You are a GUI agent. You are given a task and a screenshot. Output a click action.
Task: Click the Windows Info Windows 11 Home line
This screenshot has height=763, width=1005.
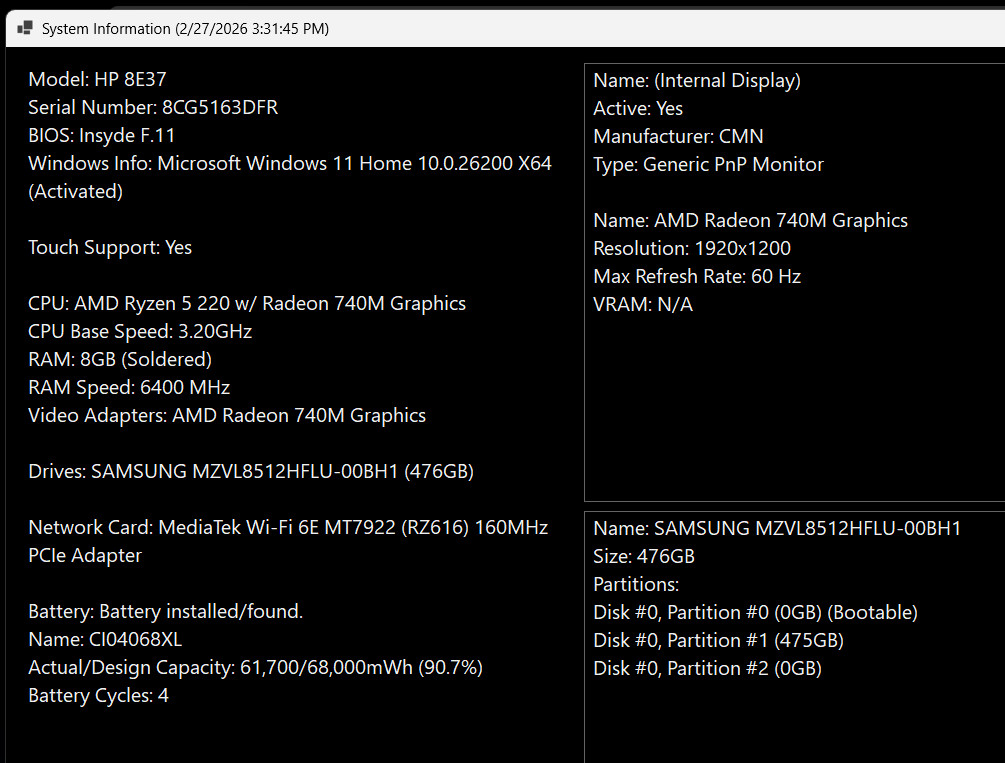(290, 164)
